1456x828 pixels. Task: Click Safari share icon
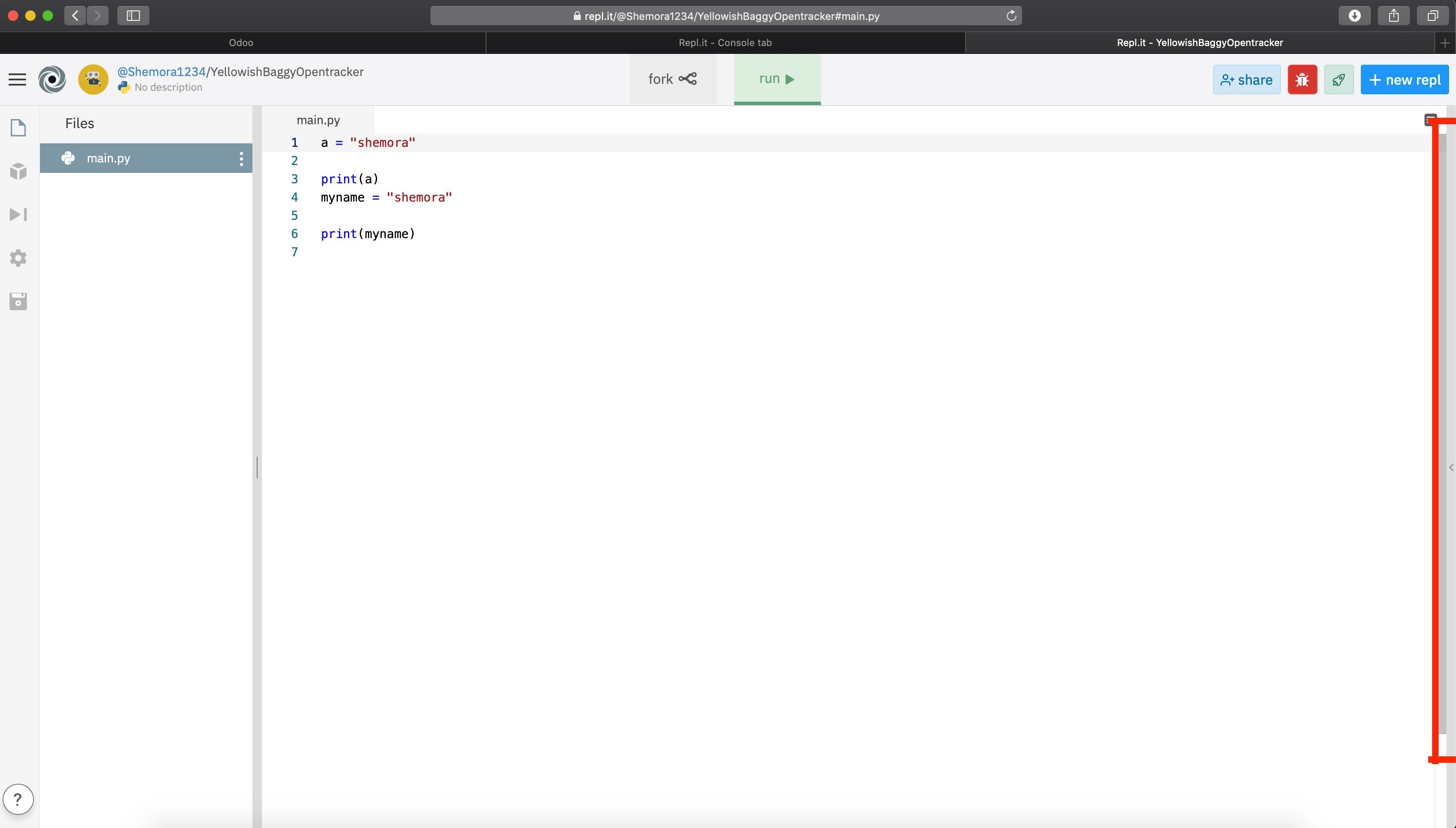tap(1393, 16)
